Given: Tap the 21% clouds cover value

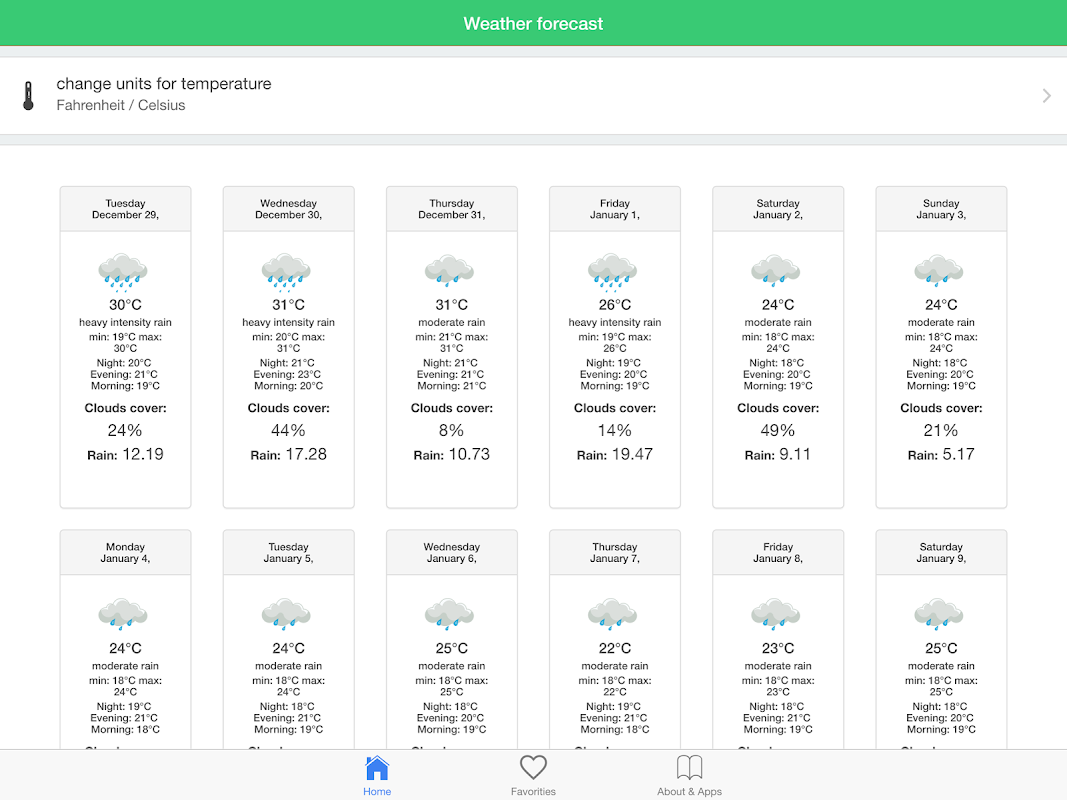Looking at the screenshot, I should [x=941, y=431].
